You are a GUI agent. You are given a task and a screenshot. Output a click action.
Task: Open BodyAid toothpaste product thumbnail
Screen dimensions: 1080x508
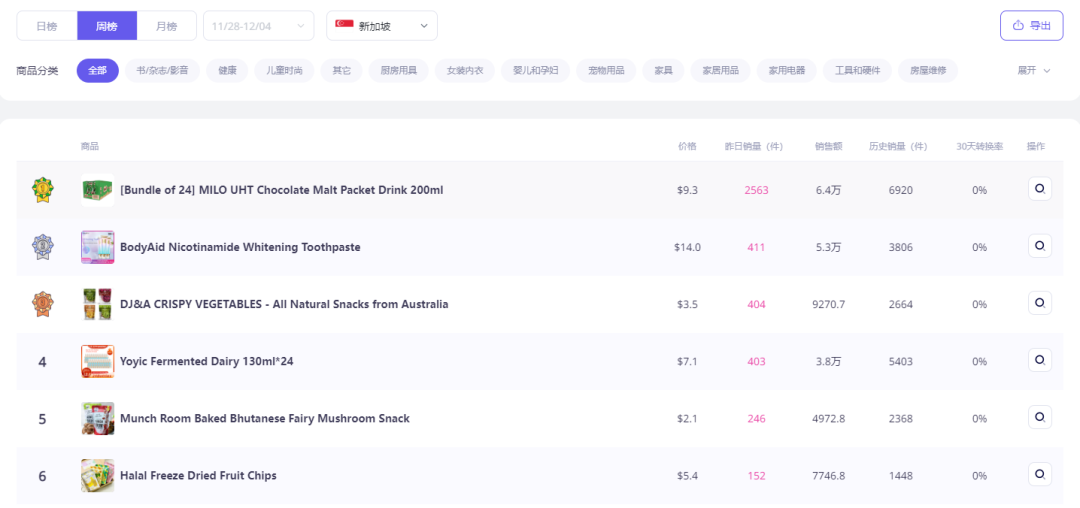tap(97, 246)
